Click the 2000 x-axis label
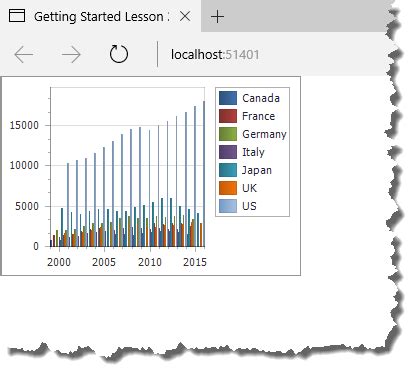Viewport: 416px width, 373px height. click(x=59, y=262)
